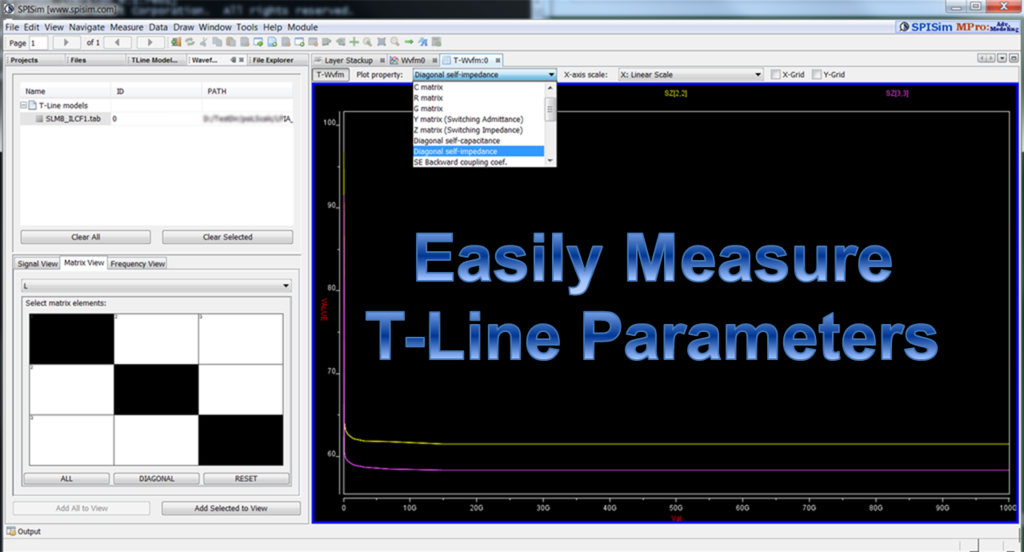Click Add Selected to View button
Viewport: 1024px width, 552px height.
230,508
